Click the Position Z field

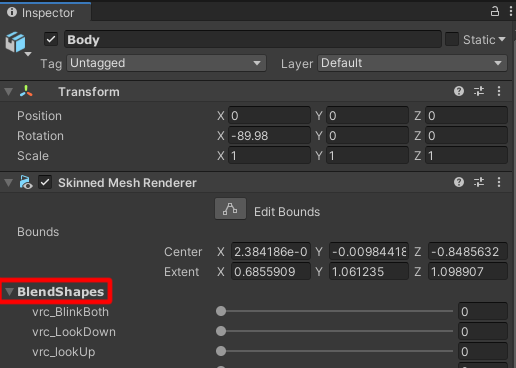pyautogui.click(x=466, y=116)
